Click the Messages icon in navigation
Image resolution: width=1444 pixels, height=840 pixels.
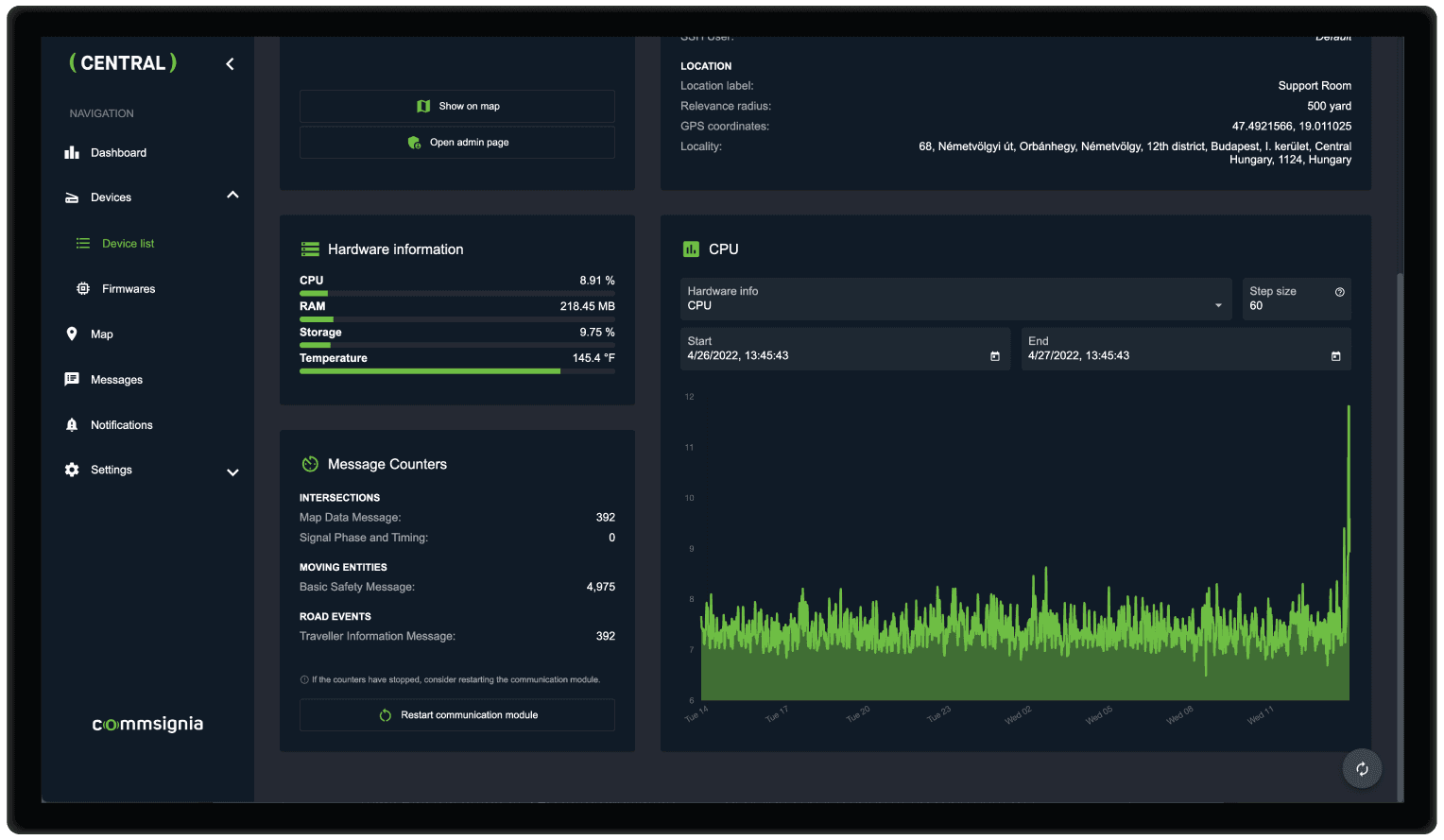[72, 380]
